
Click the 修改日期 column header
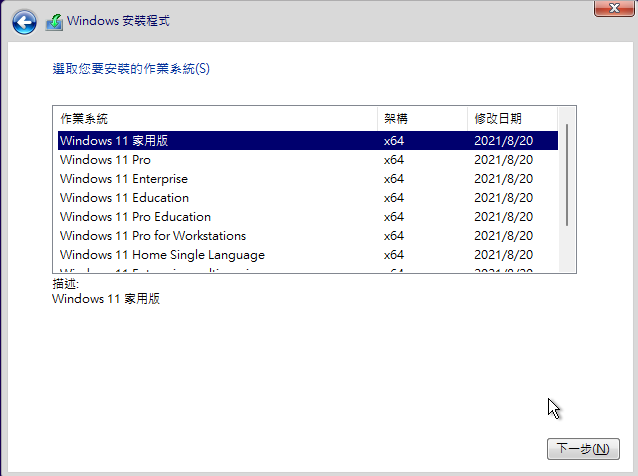coord(512,119)
